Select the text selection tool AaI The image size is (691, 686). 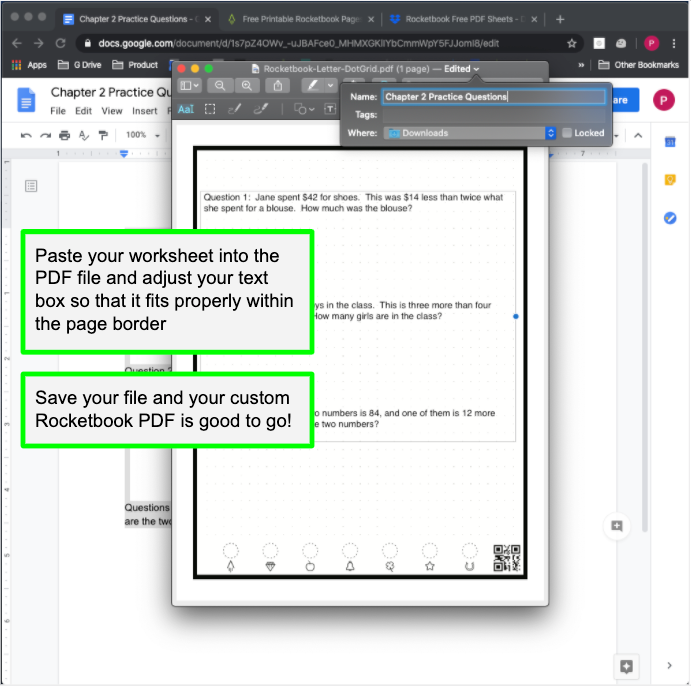point(186,109)
